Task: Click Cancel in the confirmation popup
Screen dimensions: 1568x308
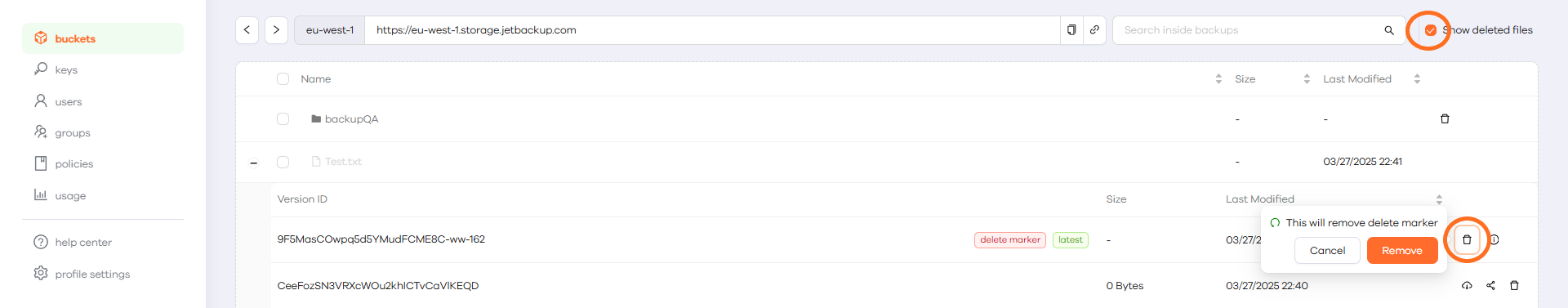Action: pos(1327,251)
